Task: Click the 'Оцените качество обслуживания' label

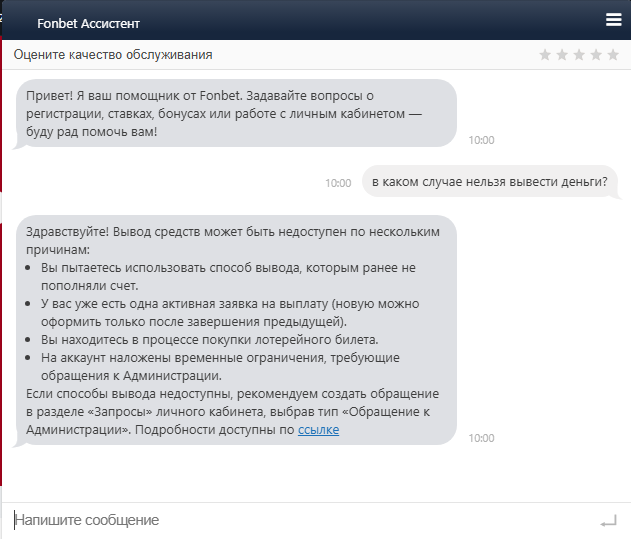Action: (x=113, y=54)
